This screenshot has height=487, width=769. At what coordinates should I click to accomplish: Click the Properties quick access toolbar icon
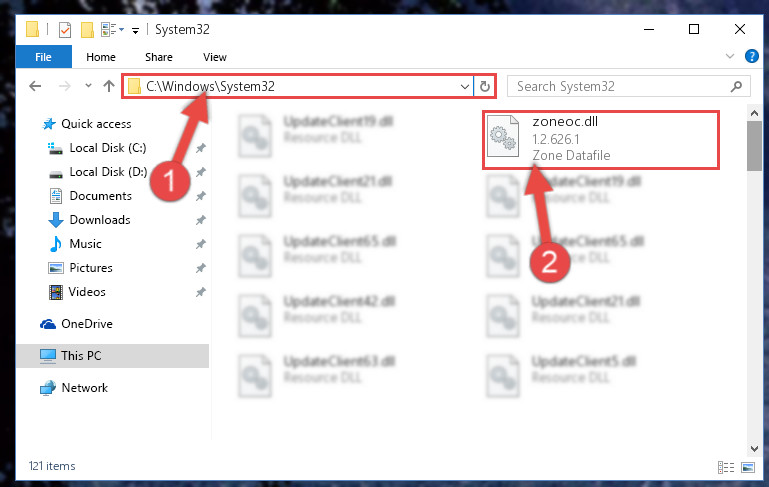click(x=65, y=30)
